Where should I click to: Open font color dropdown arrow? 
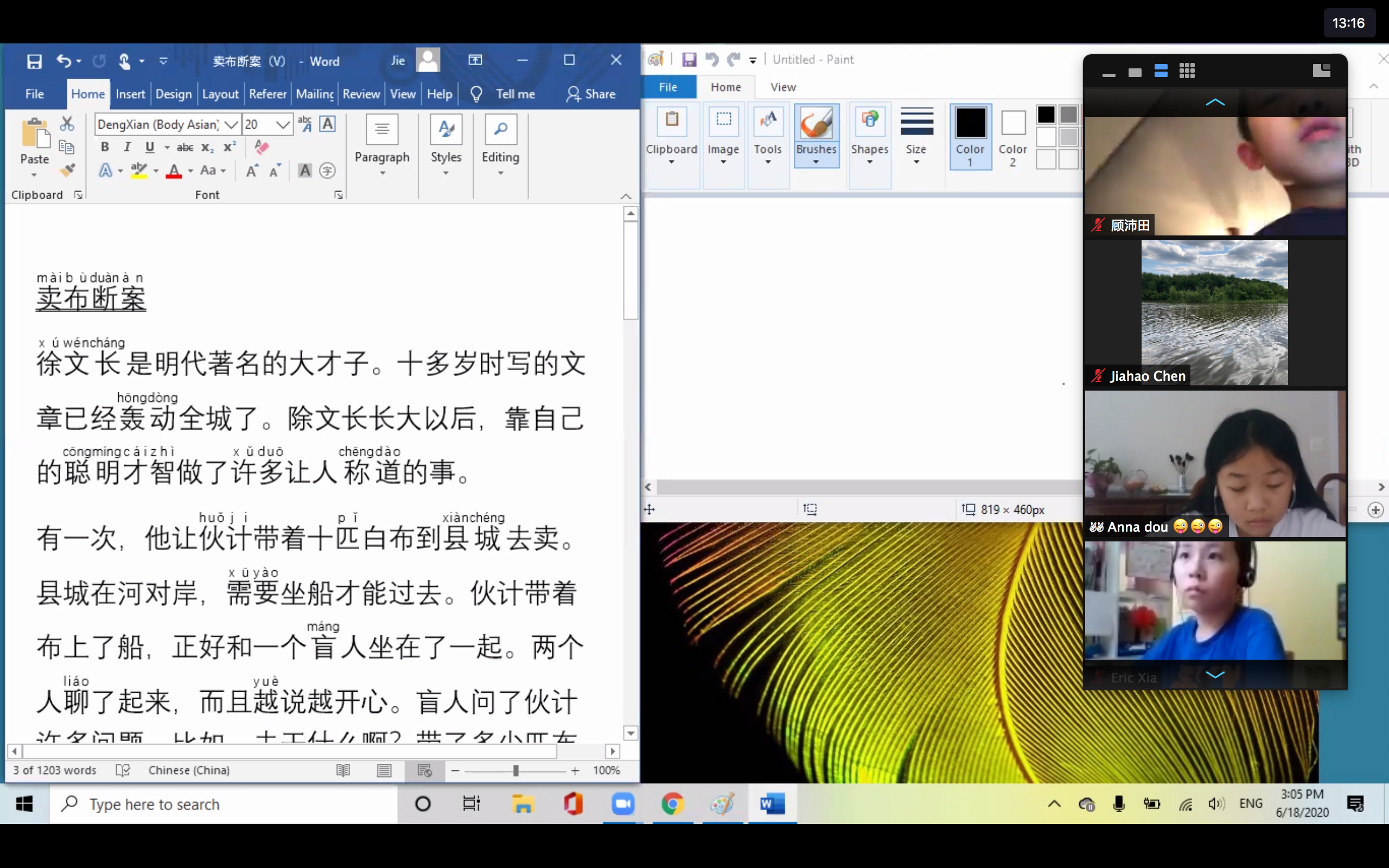(190, 170)
